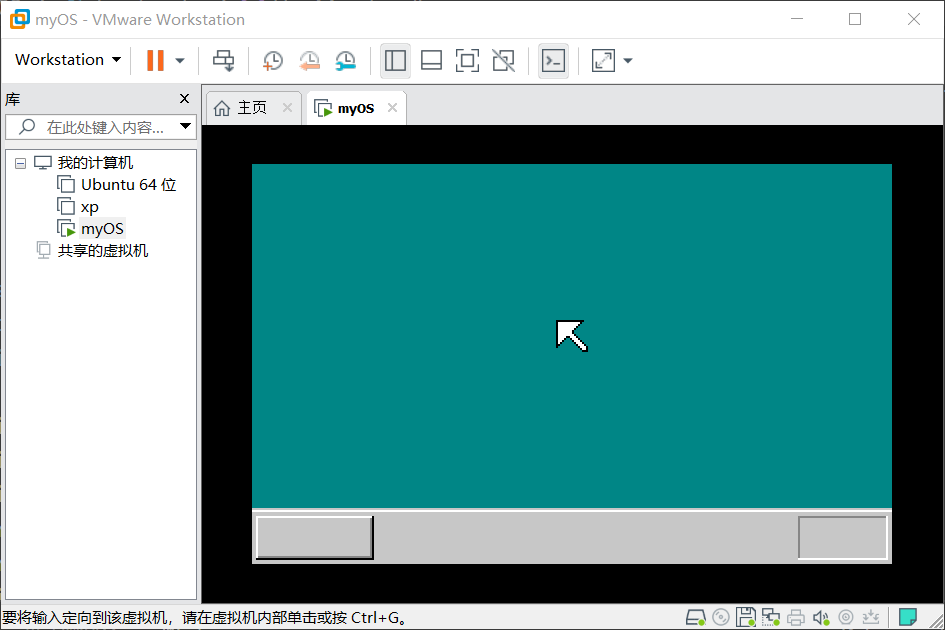This screenshot has height=630, width=945.
Task: Select 我的计算机 in the library
Action: pyautogui.click(x=95, y=163)
